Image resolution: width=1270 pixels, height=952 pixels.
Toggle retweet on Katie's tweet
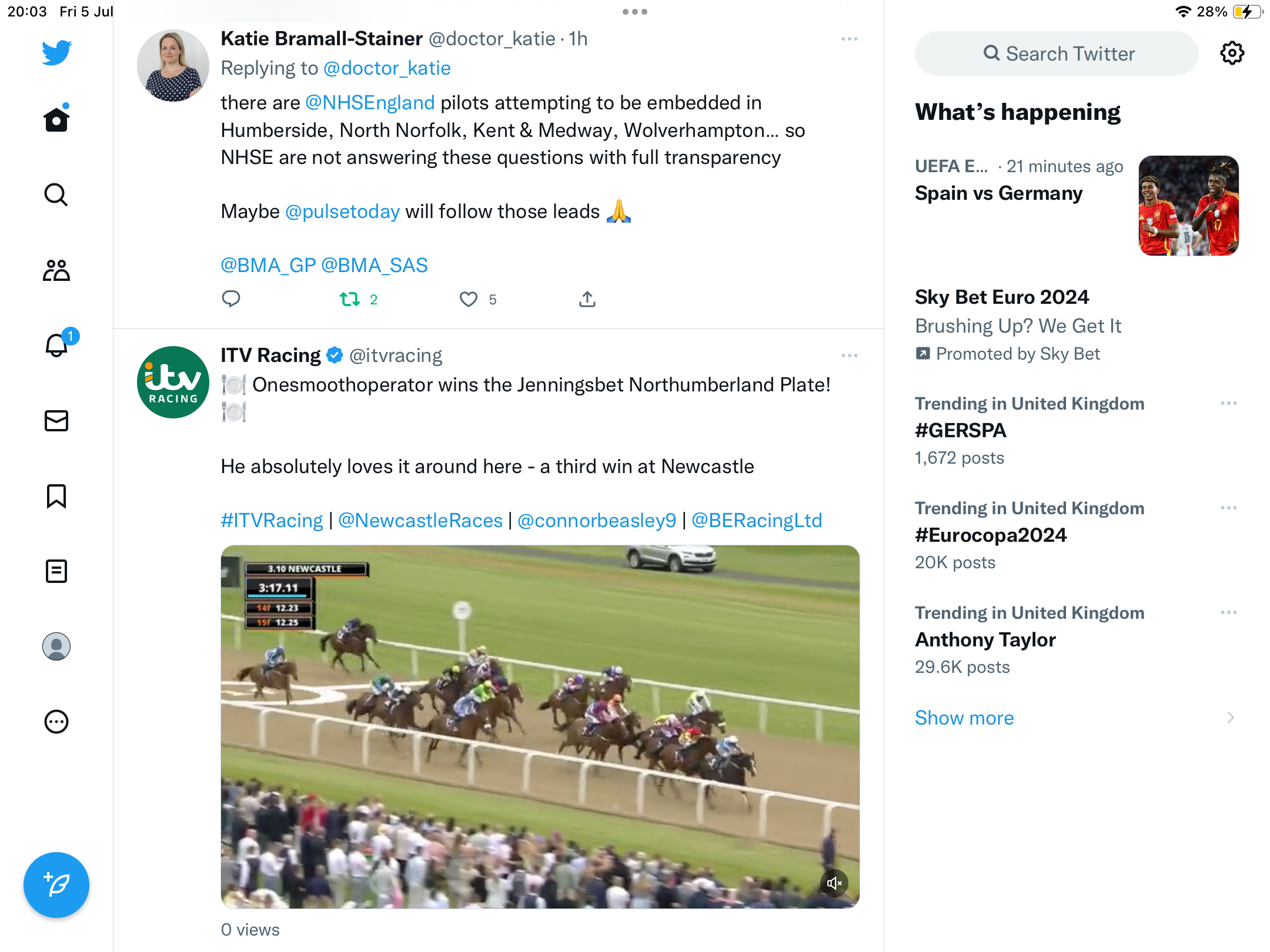point(350,300)
